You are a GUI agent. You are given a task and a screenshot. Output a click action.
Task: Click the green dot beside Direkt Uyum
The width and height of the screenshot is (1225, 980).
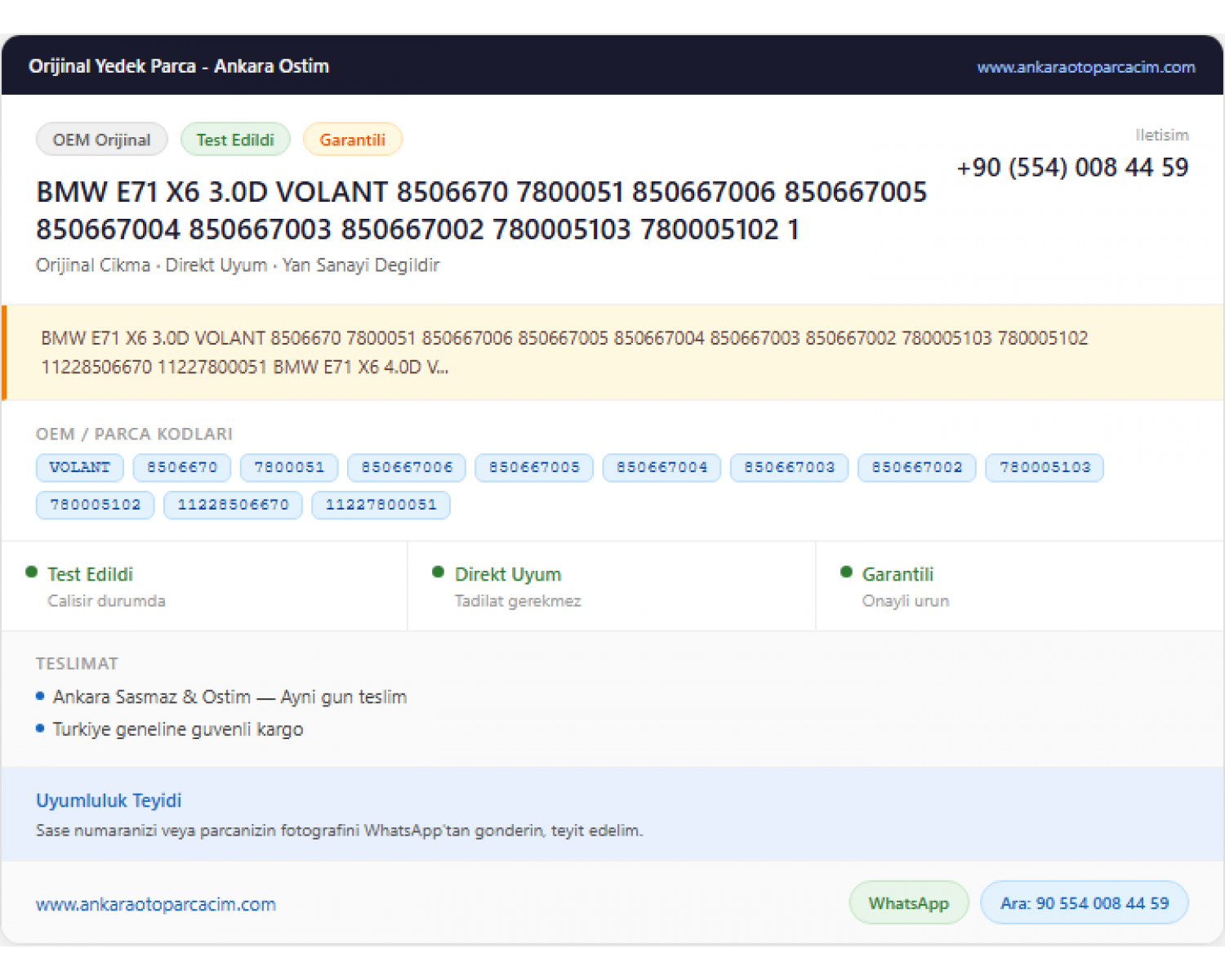coord(439,572)
